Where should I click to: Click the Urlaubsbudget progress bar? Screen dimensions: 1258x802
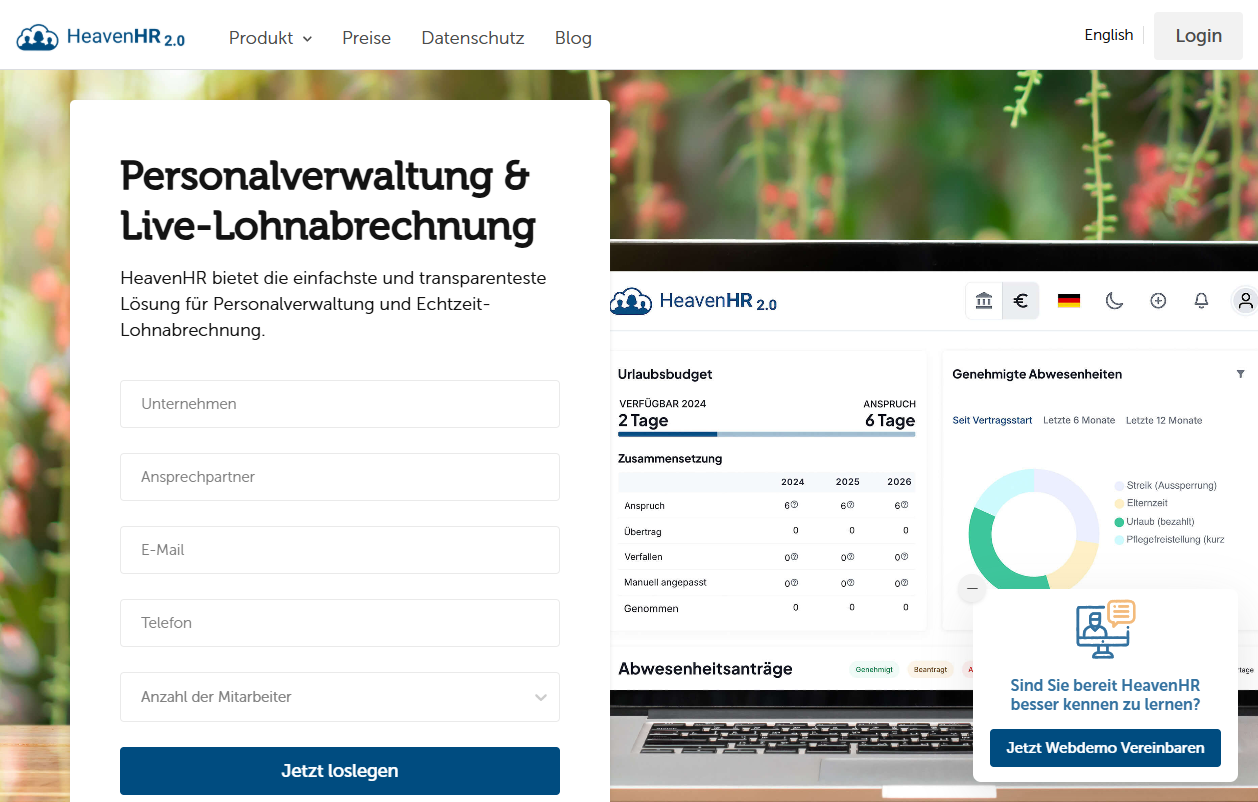(x=767, y=434)
